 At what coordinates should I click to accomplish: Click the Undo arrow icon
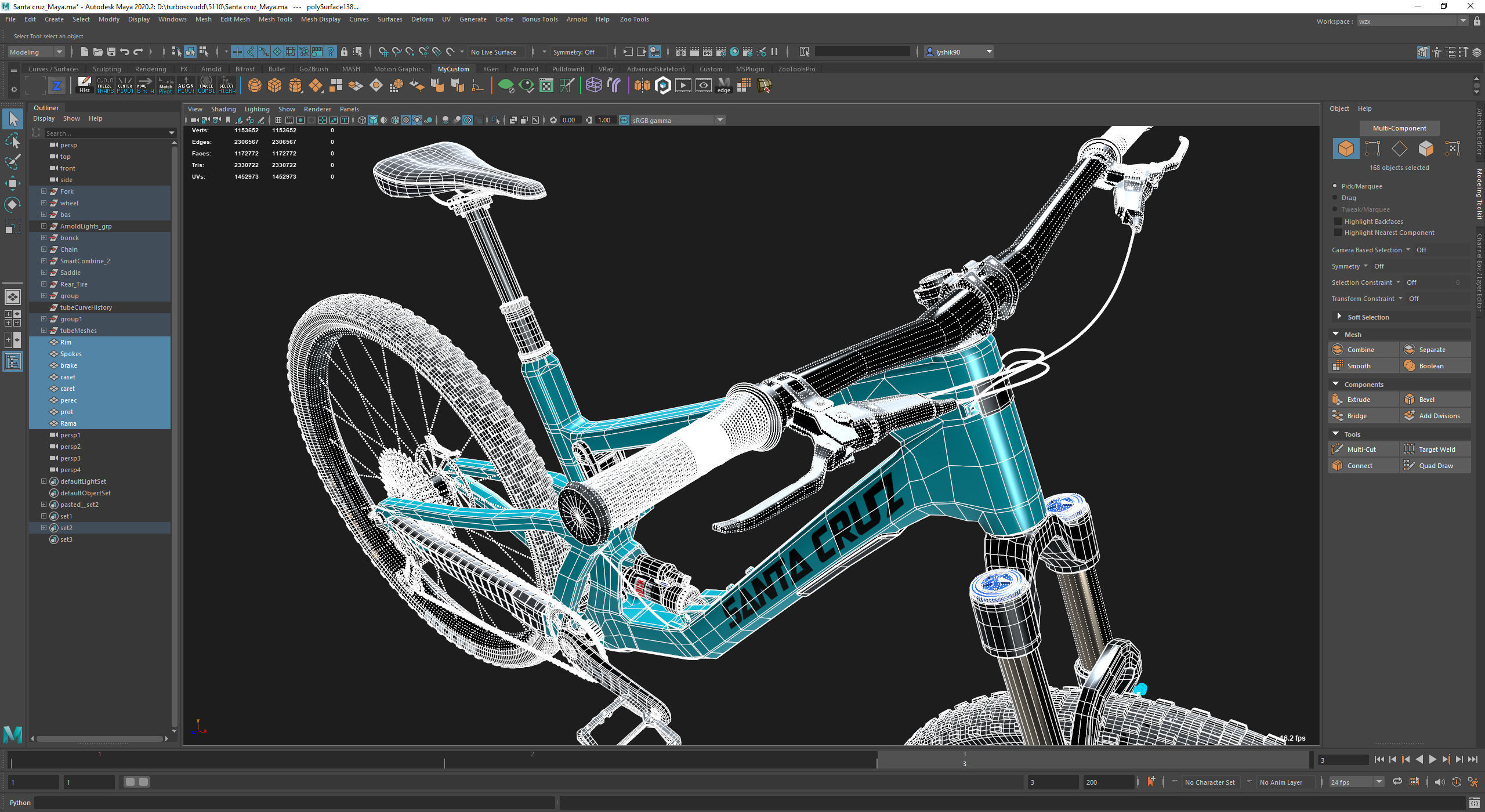coord(124,52)
